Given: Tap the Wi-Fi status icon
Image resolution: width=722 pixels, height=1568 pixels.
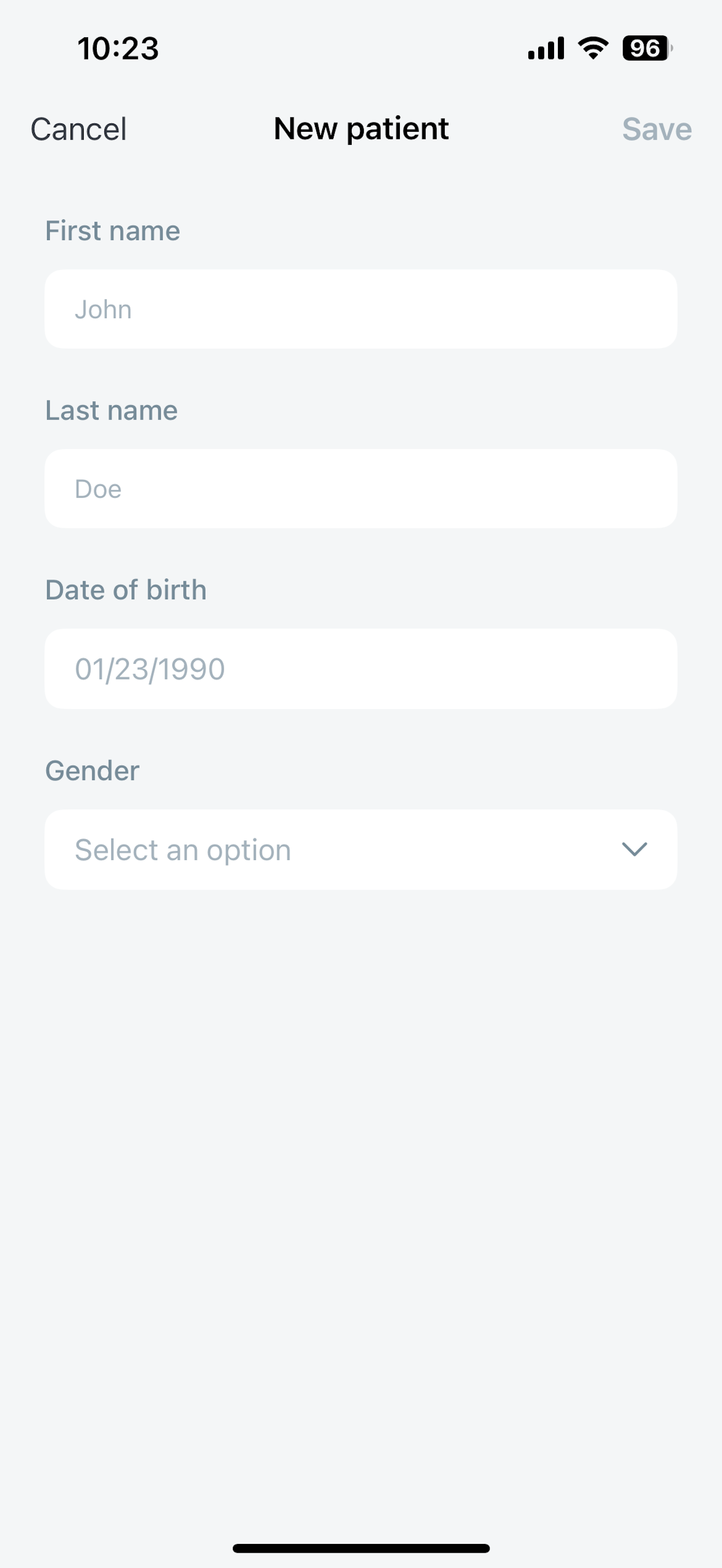Looking at the screenshot, I should (x=593, y=48).
